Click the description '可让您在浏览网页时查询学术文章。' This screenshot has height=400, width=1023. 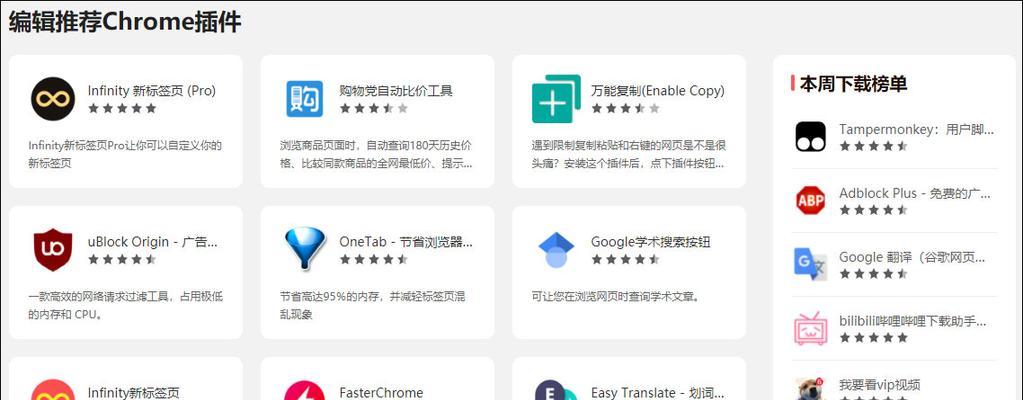(617, 297)
